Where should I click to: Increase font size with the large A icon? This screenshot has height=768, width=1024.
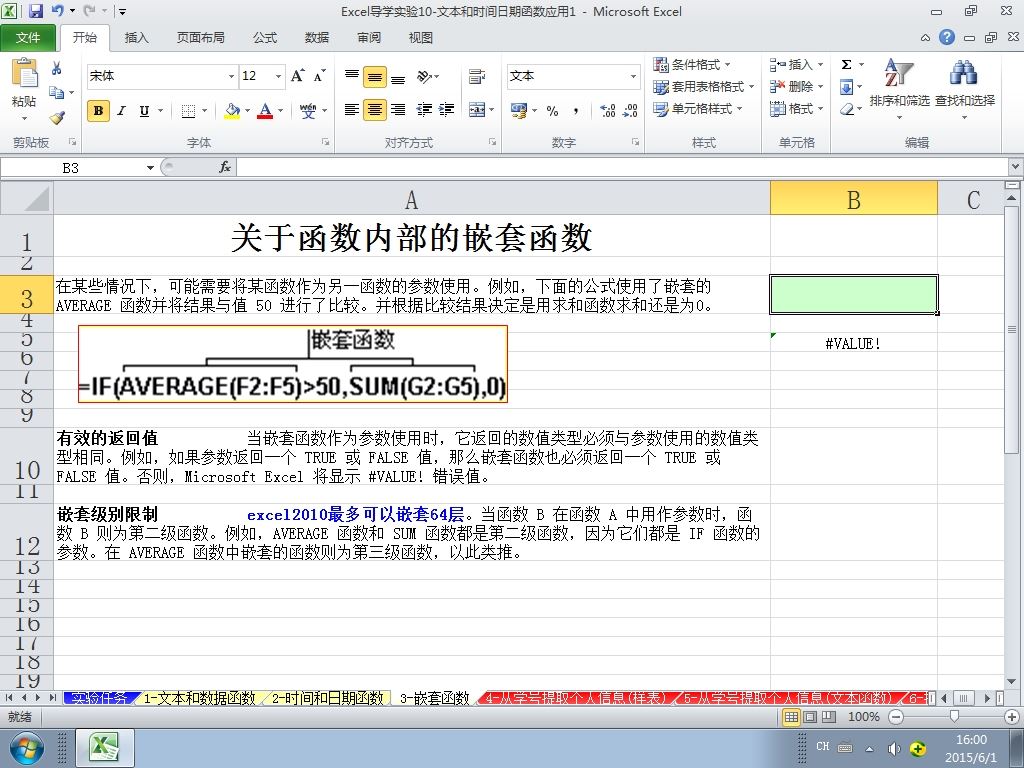(x=298, y=76)
